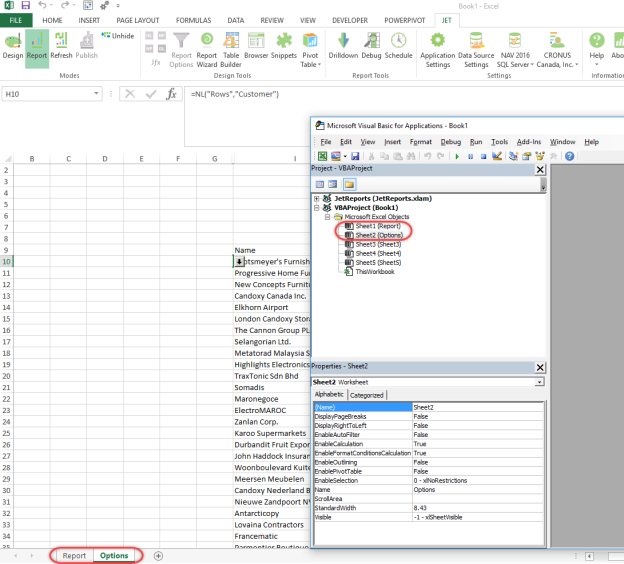Switch to Alphabetic properties tab

point(329,394)
